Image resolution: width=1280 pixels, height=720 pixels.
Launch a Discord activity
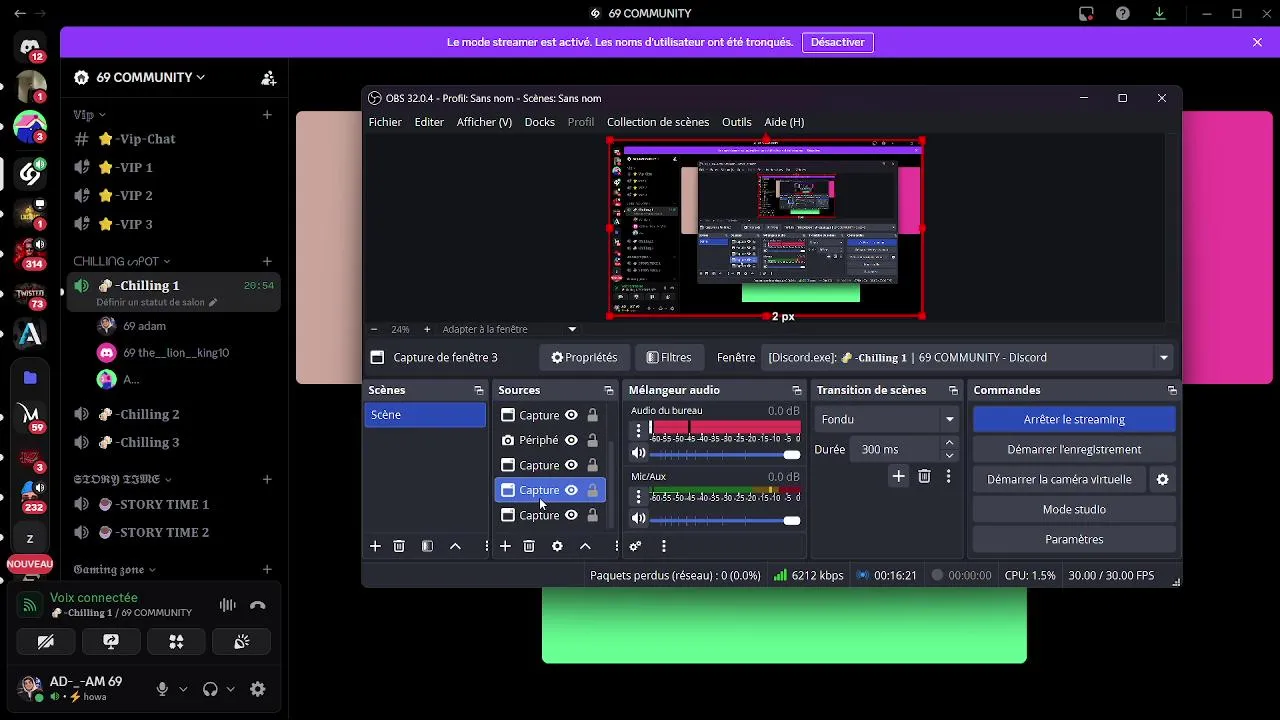pyautogui.click(x=176, y=642)
